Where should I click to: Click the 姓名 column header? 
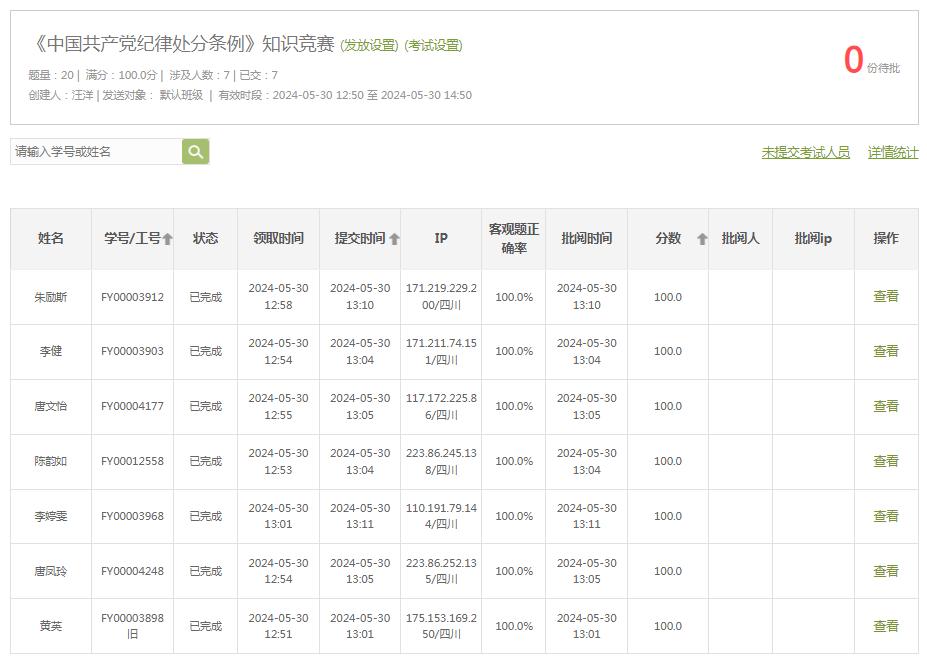tap(51, 239)
